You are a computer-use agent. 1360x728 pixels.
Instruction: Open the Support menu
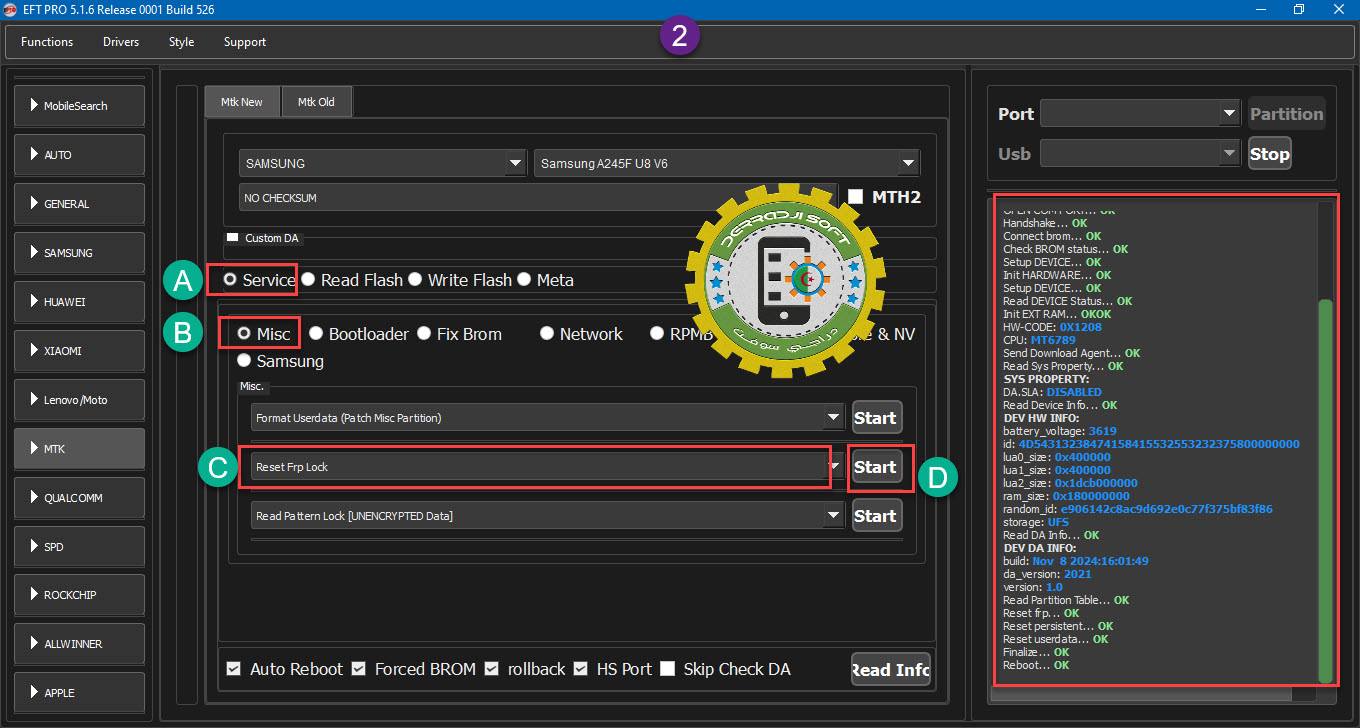(x=245, y=42)
